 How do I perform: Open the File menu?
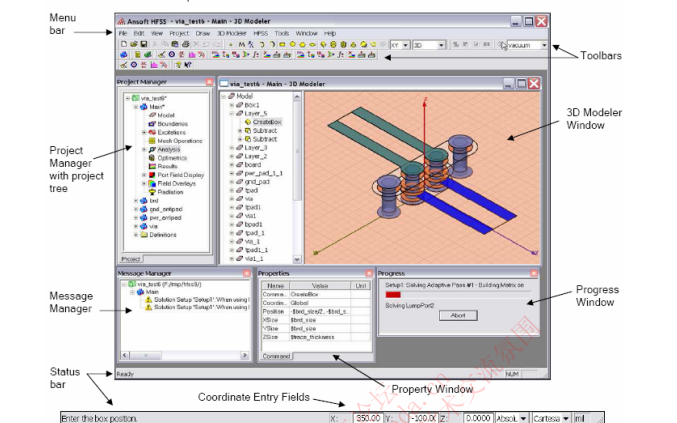tap(123, 33)
